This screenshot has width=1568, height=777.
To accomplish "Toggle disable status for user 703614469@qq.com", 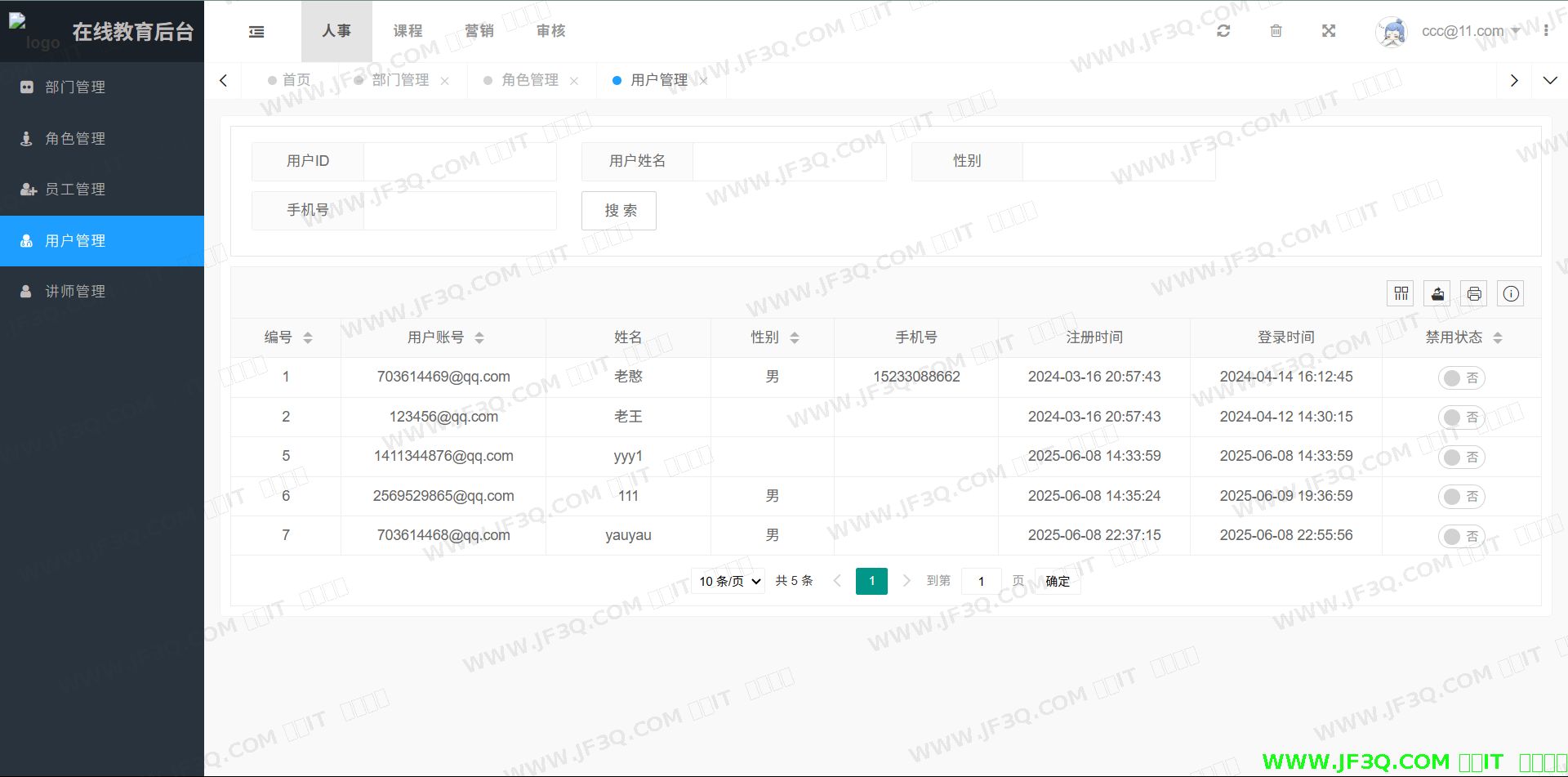I will point(1461,377).
